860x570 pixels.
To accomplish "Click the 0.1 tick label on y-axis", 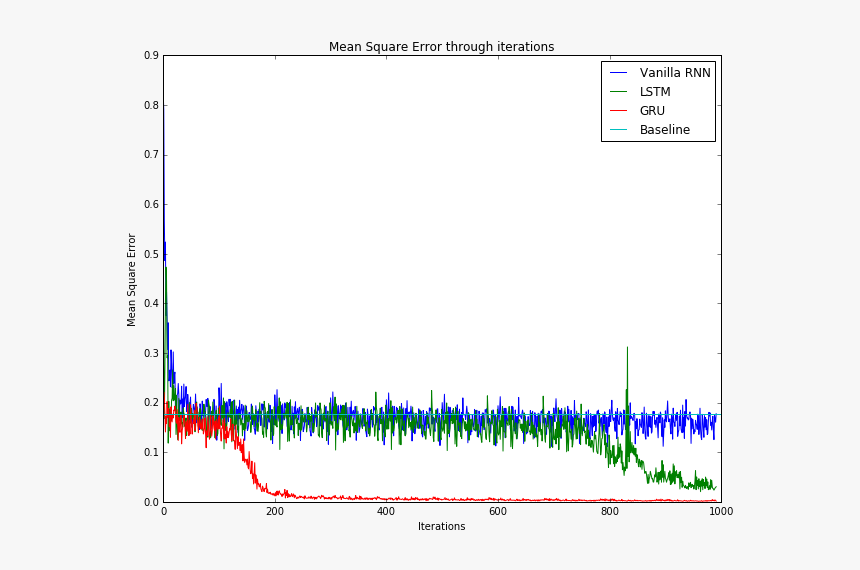I will pos(150,453).
